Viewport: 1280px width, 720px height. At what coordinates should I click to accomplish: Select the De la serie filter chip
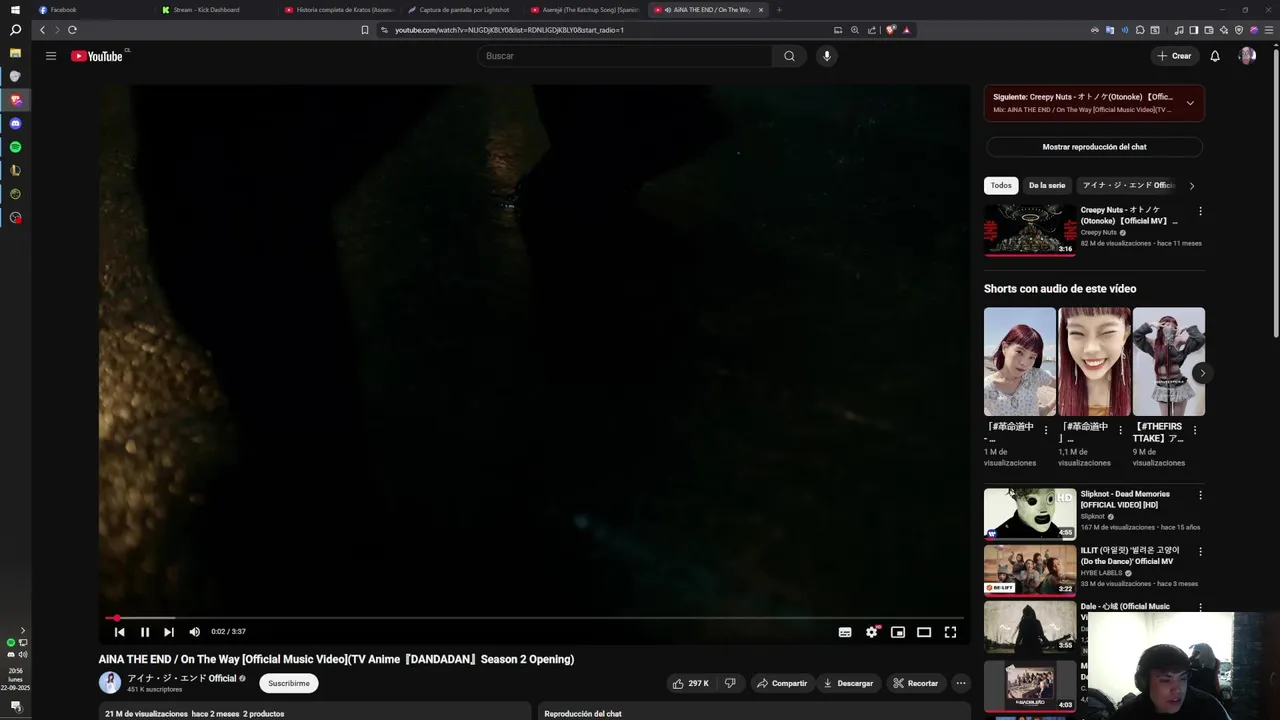coord(1047,185)
